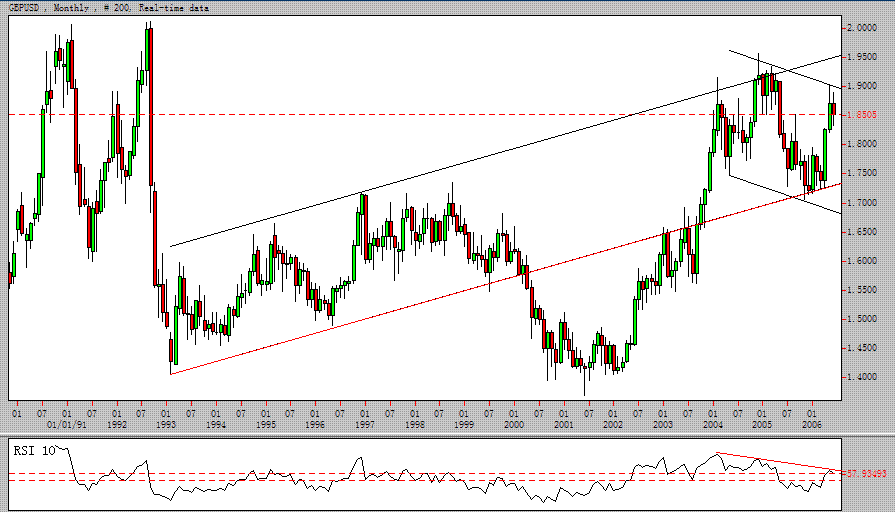Select the 1.8000 price axis label
Screen dimensions: 895x512
tap(862, 144)
